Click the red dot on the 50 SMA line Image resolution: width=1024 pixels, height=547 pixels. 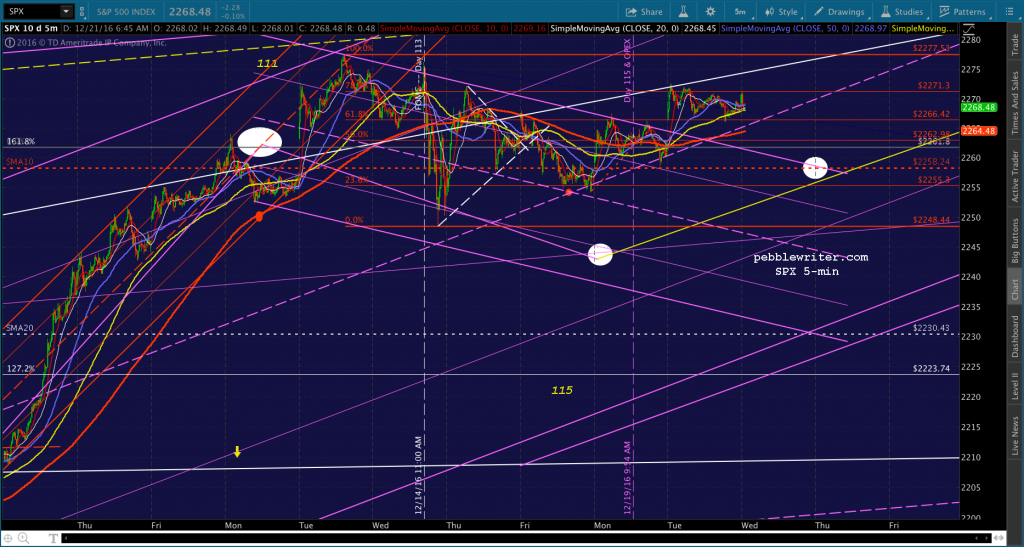(x=259, y=217)
